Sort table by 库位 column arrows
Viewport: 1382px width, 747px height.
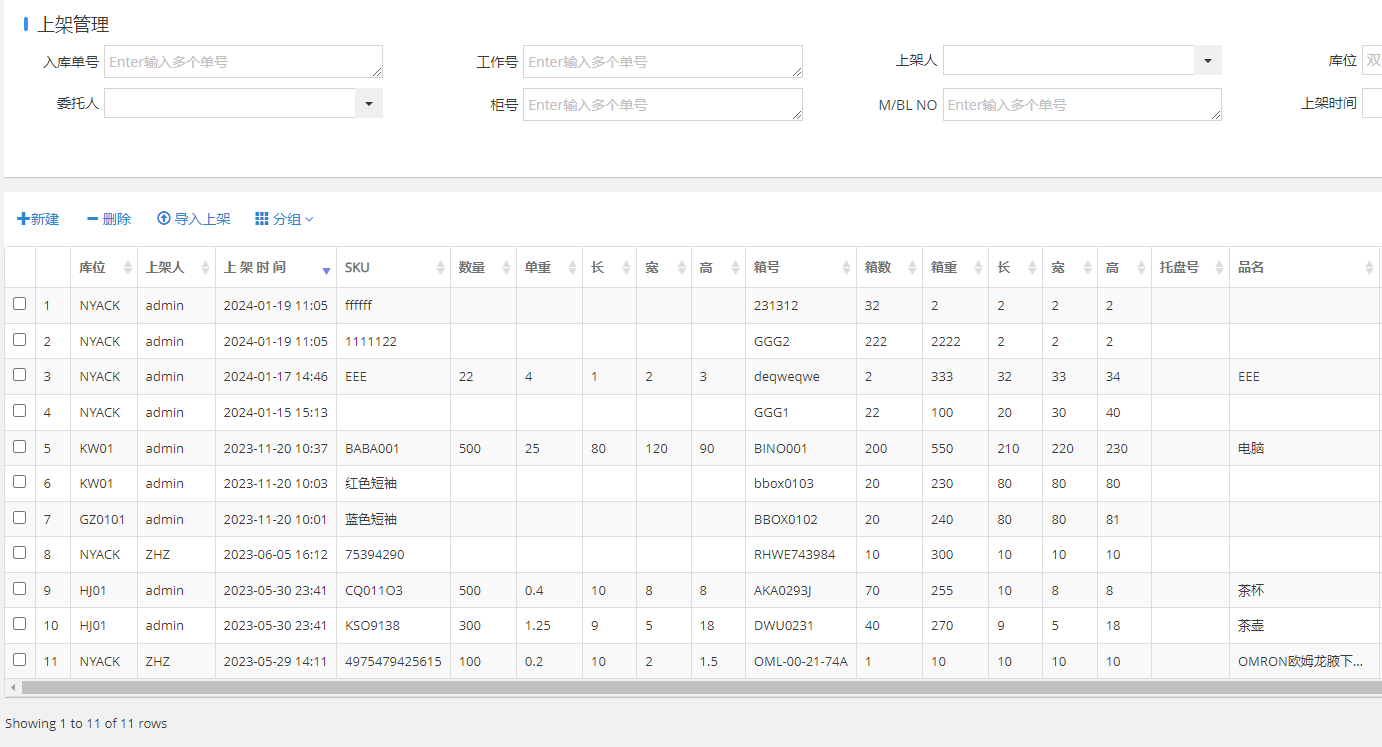coord(127,268)
